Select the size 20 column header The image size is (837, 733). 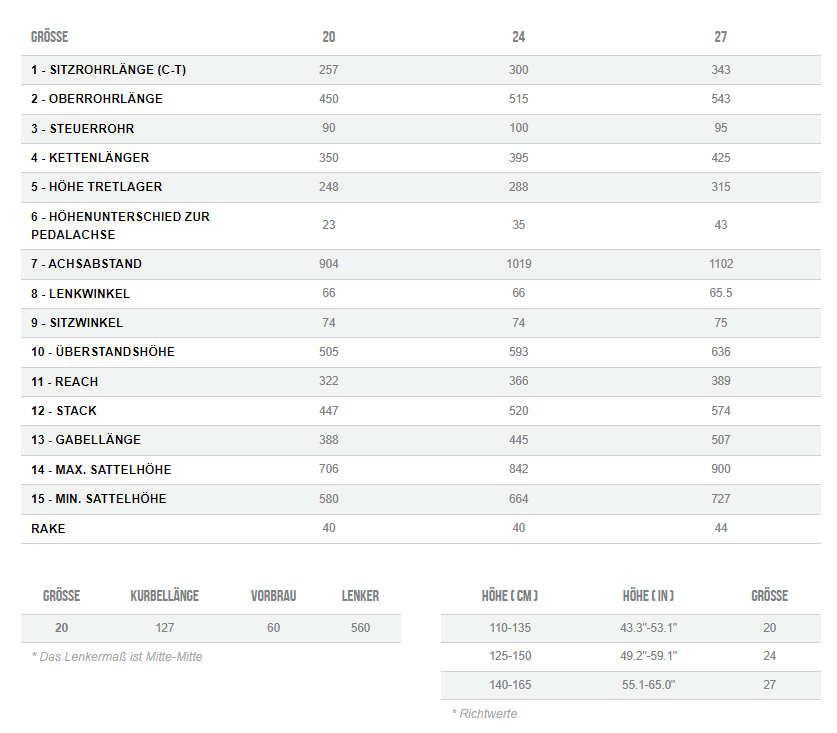(x=329, y=37)
